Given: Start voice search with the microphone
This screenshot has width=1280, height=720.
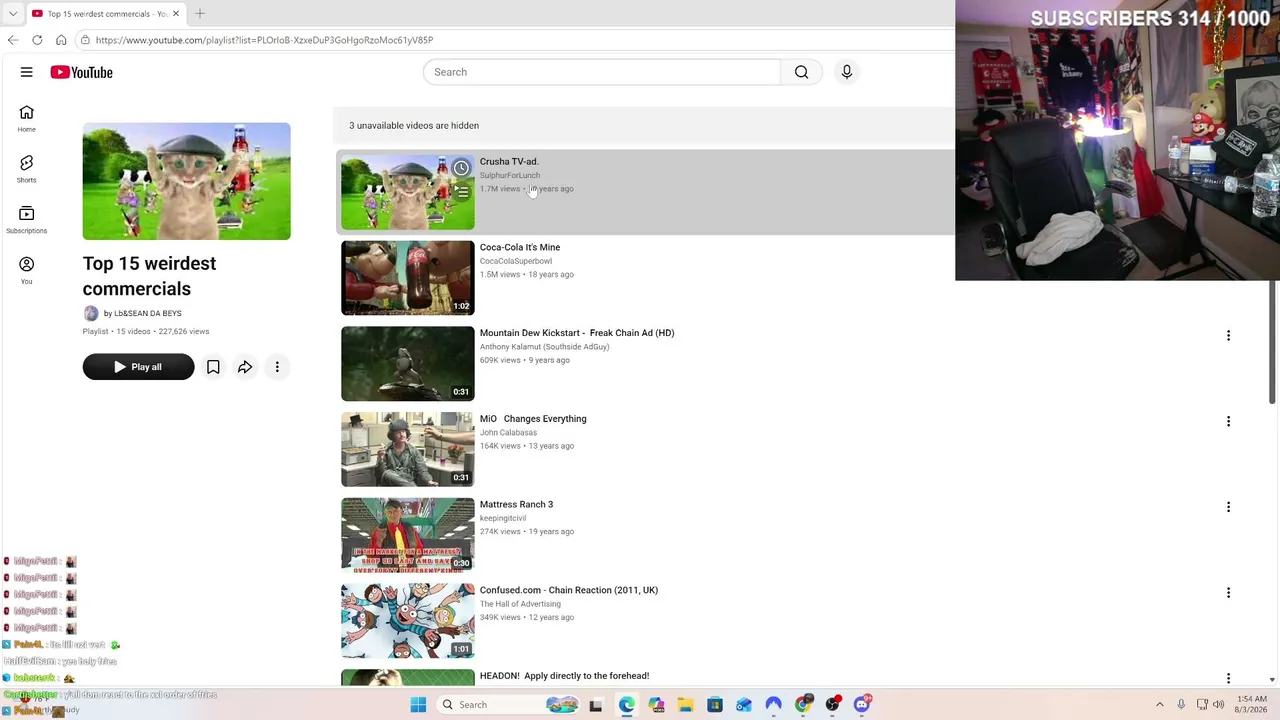Looking at the screenshot, I should click(846, 72).
